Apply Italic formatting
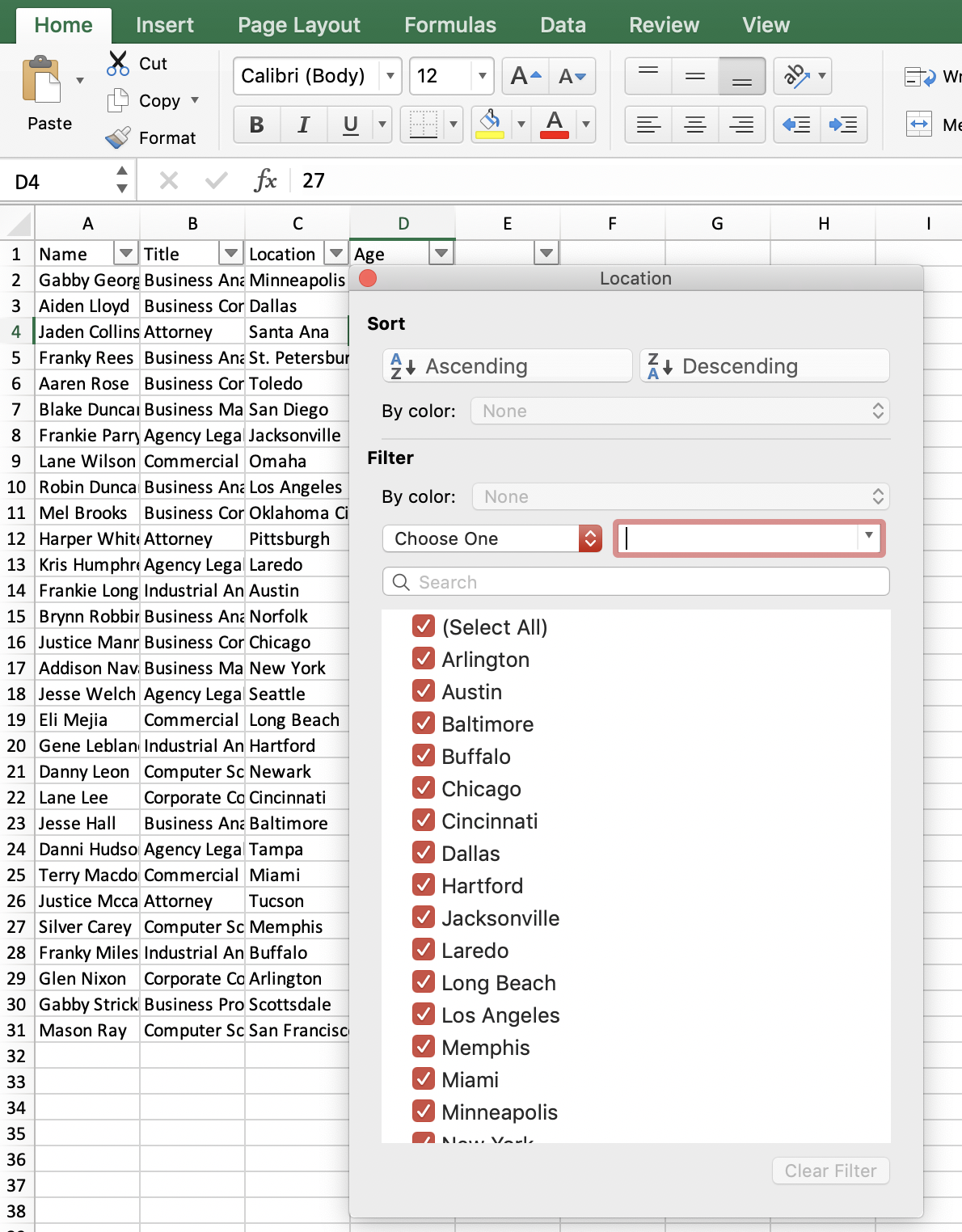This screenshot has width=962, height=1232. click(x=303, y=124)
